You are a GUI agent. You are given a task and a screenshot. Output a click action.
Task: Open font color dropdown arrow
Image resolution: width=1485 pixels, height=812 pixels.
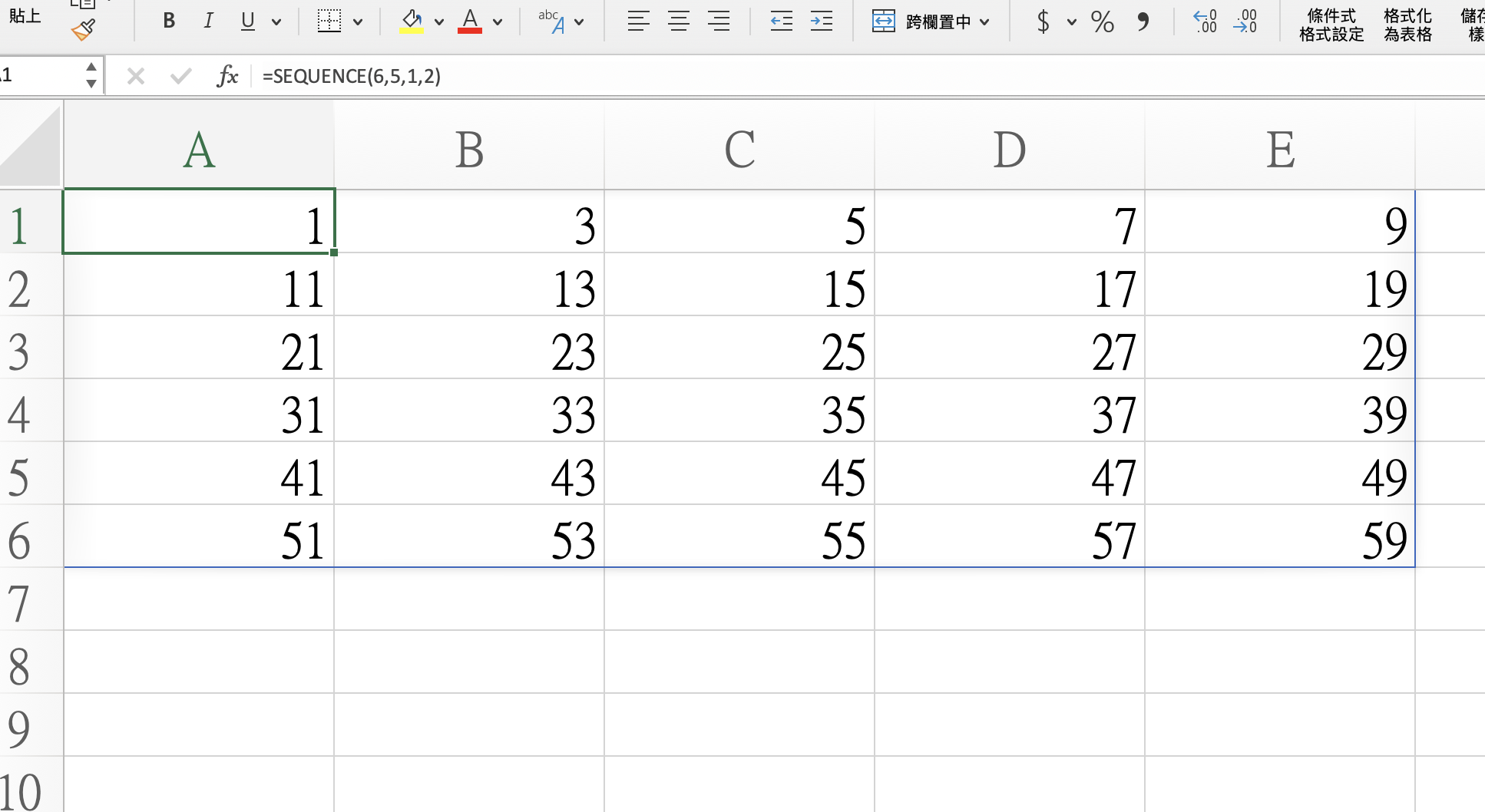[498, 22]
